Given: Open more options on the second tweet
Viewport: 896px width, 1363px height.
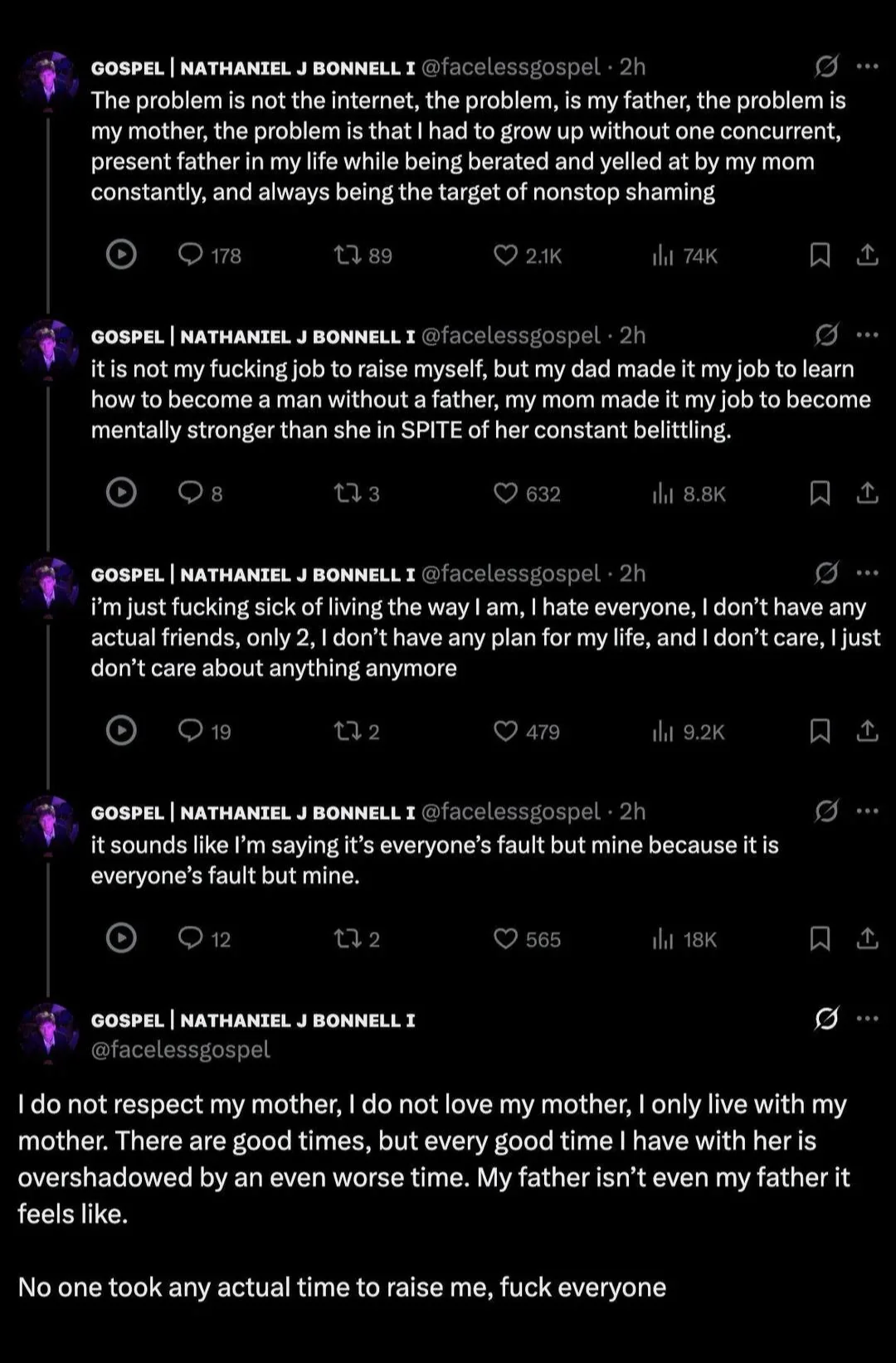Looking at the screenshot, I should [867, 335].
